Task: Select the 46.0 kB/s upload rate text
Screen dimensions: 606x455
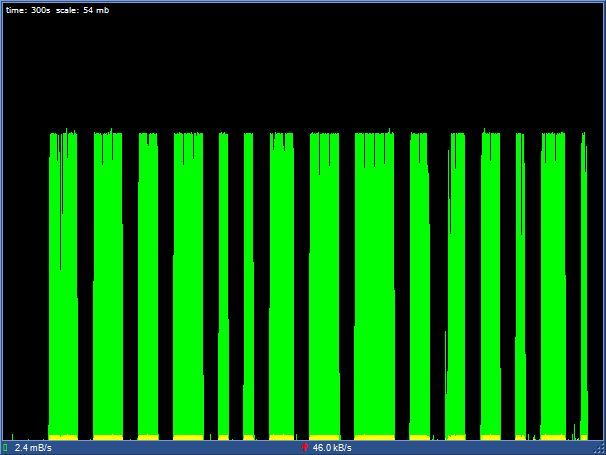Action: (332, 448)
